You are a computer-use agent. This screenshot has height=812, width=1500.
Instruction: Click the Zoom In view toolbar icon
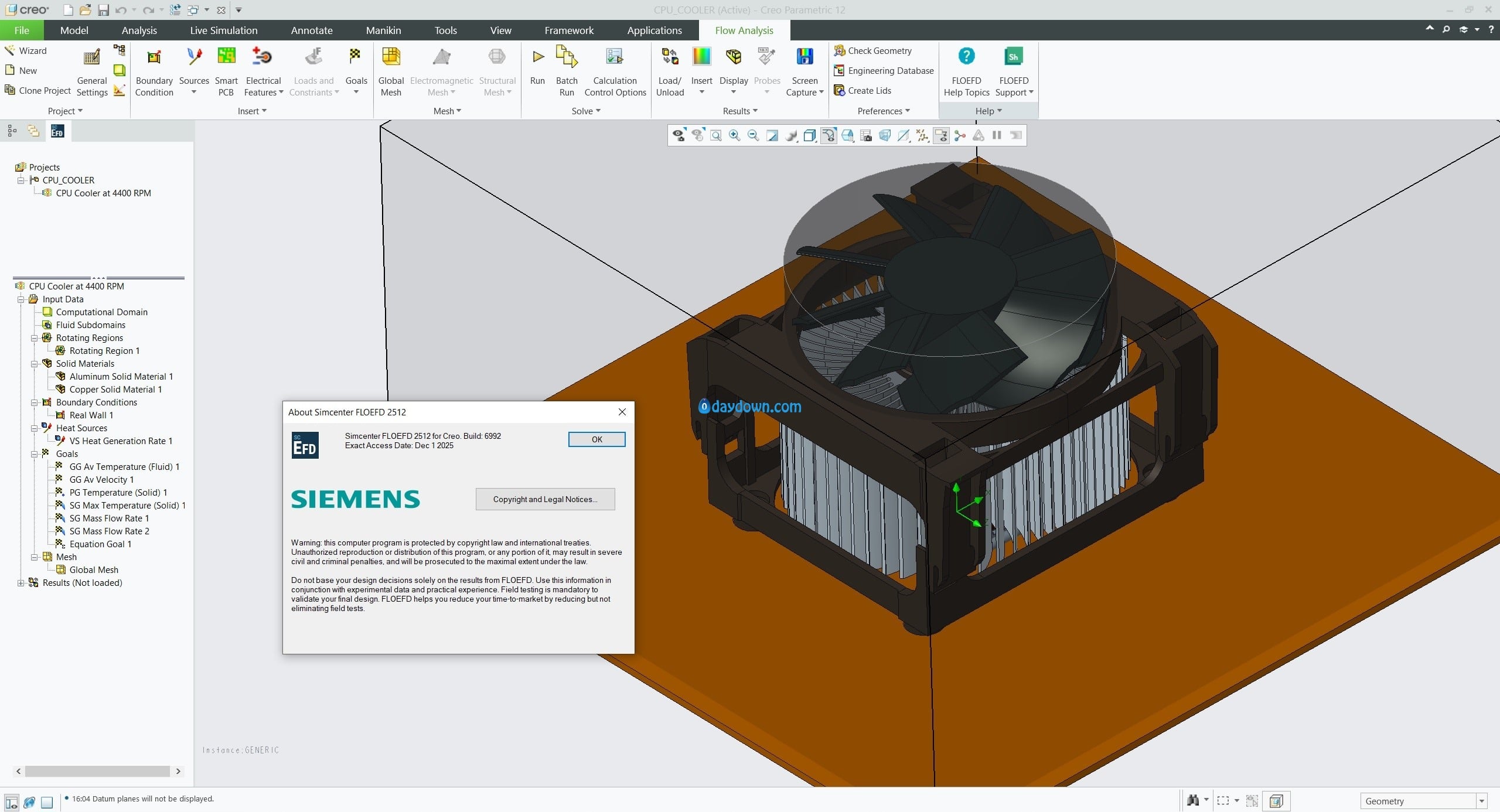[734, 136]
